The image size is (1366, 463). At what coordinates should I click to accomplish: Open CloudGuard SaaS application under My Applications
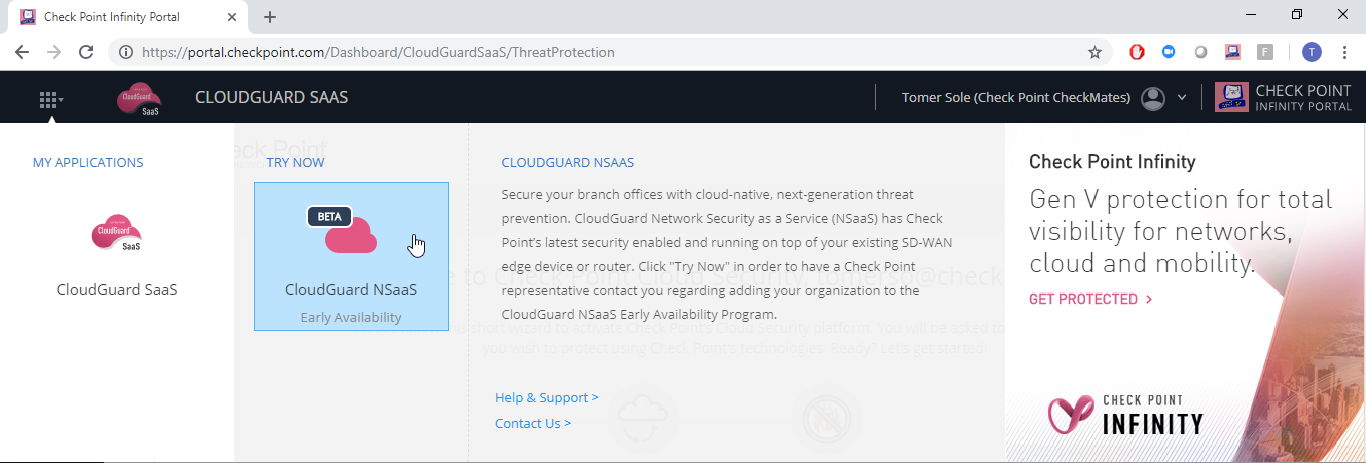coord(117,254)
